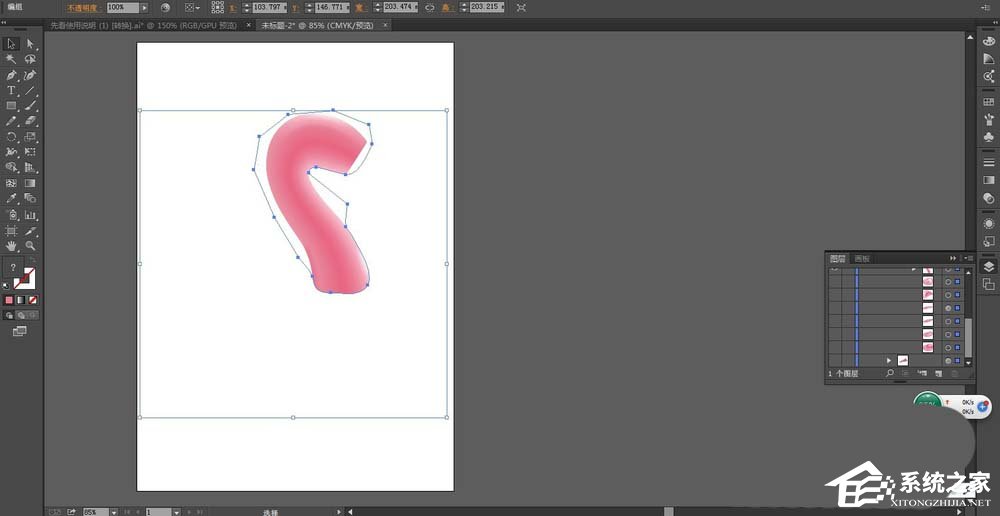Select the Scale tool
This screenshot has width=1000, height=516.
click(30, 136)
